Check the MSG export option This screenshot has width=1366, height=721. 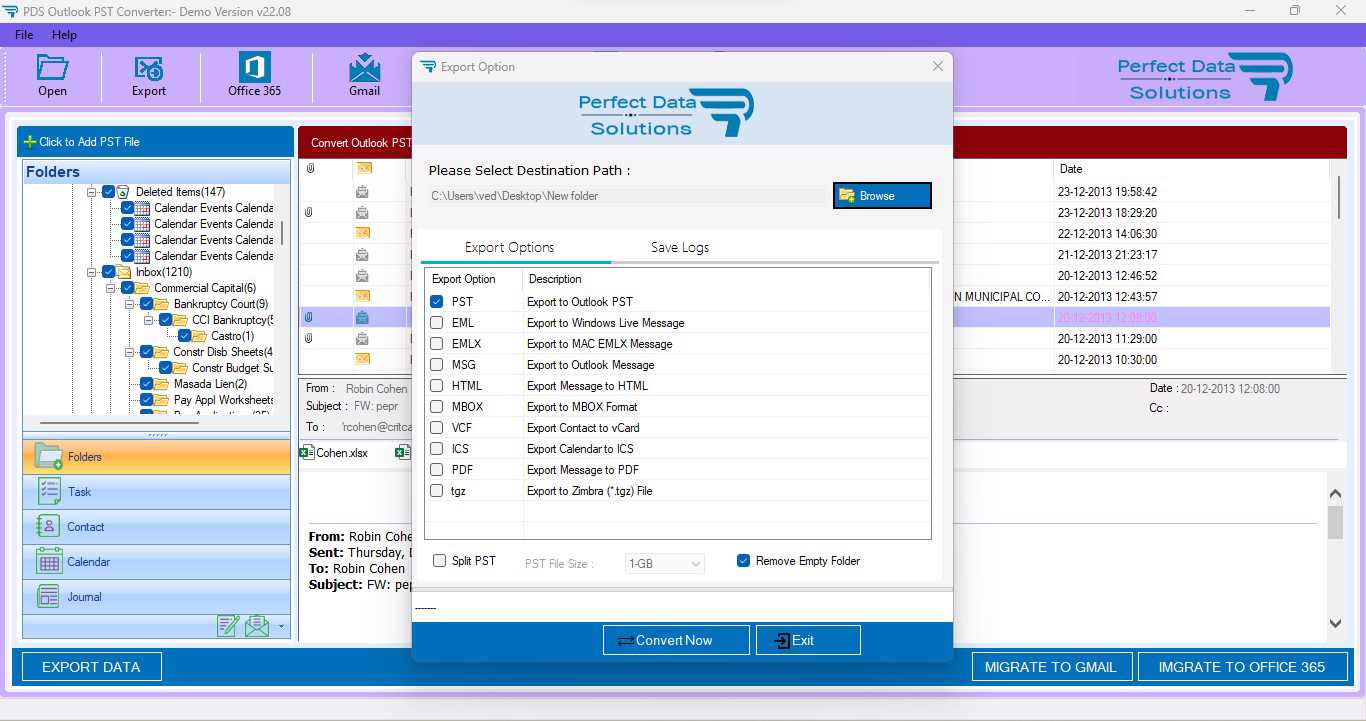click(437, 364)
